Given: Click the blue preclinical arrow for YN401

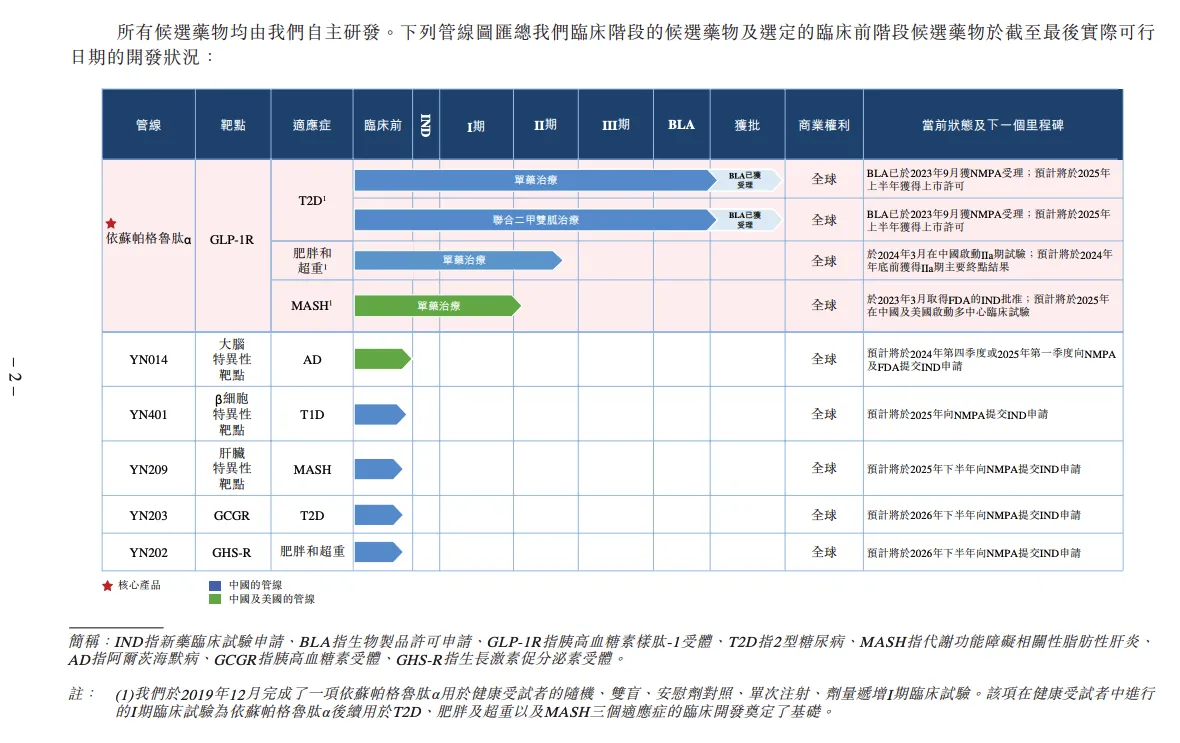Looking at the screenshot, I should tap(379, 414).
